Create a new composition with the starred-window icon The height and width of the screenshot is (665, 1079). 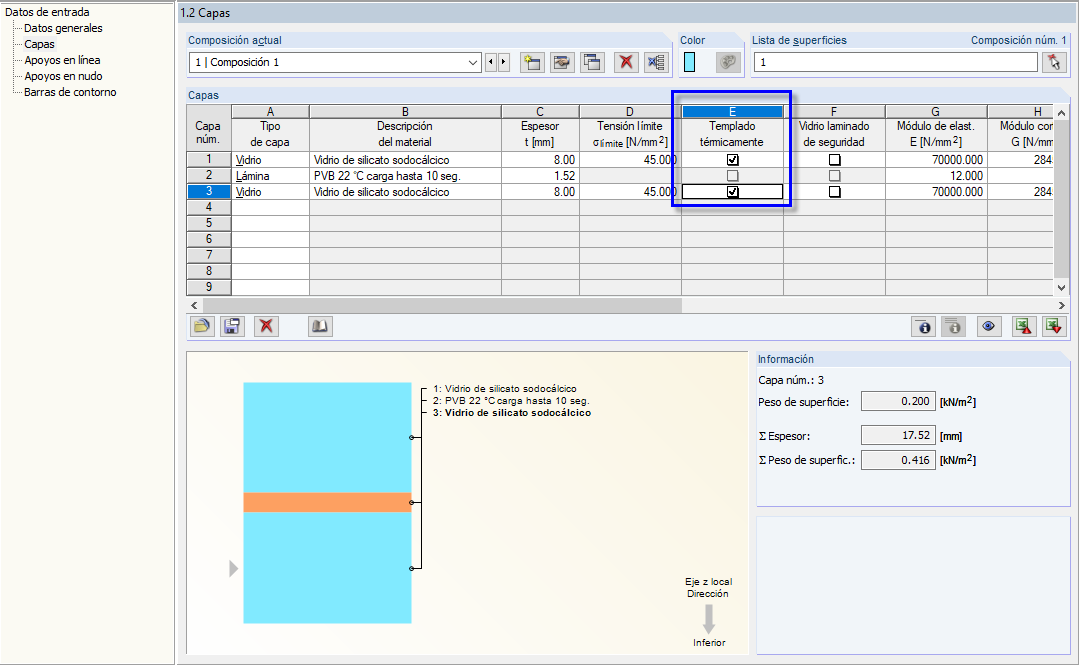[532, 63]
